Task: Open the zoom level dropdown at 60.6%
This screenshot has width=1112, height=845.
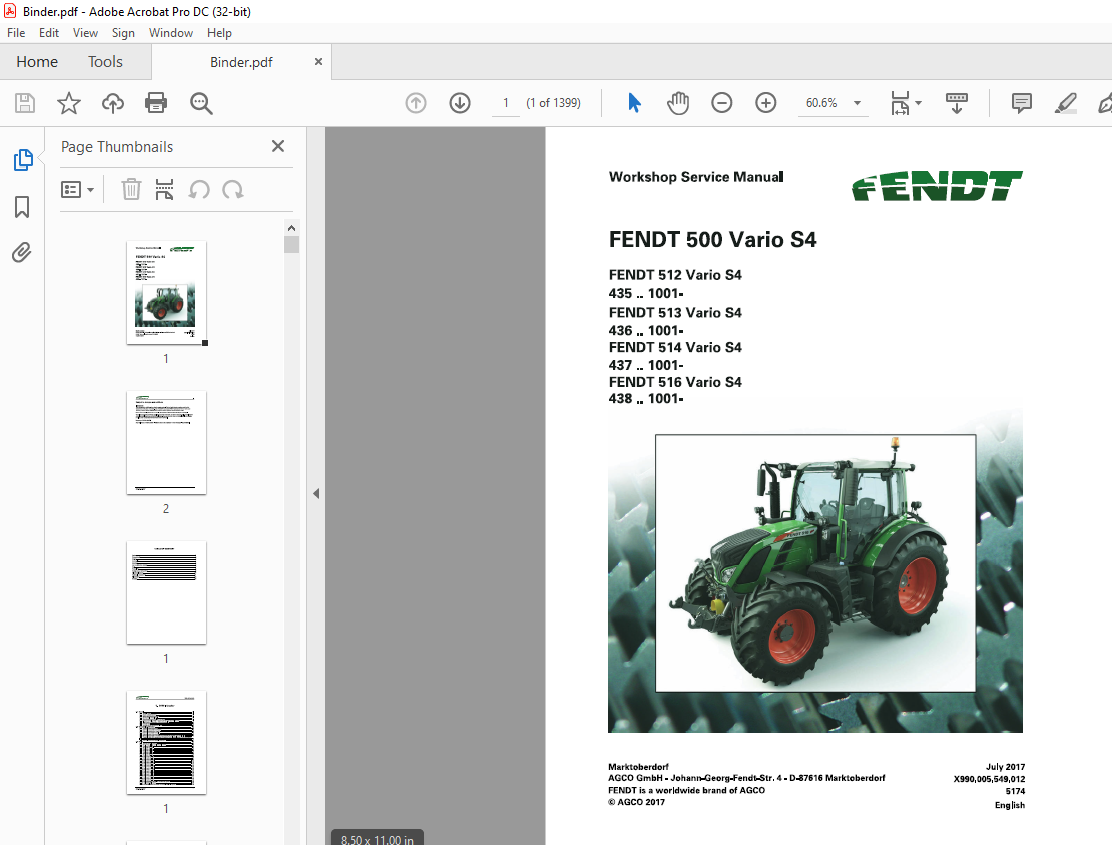Action: coord(857,103)
